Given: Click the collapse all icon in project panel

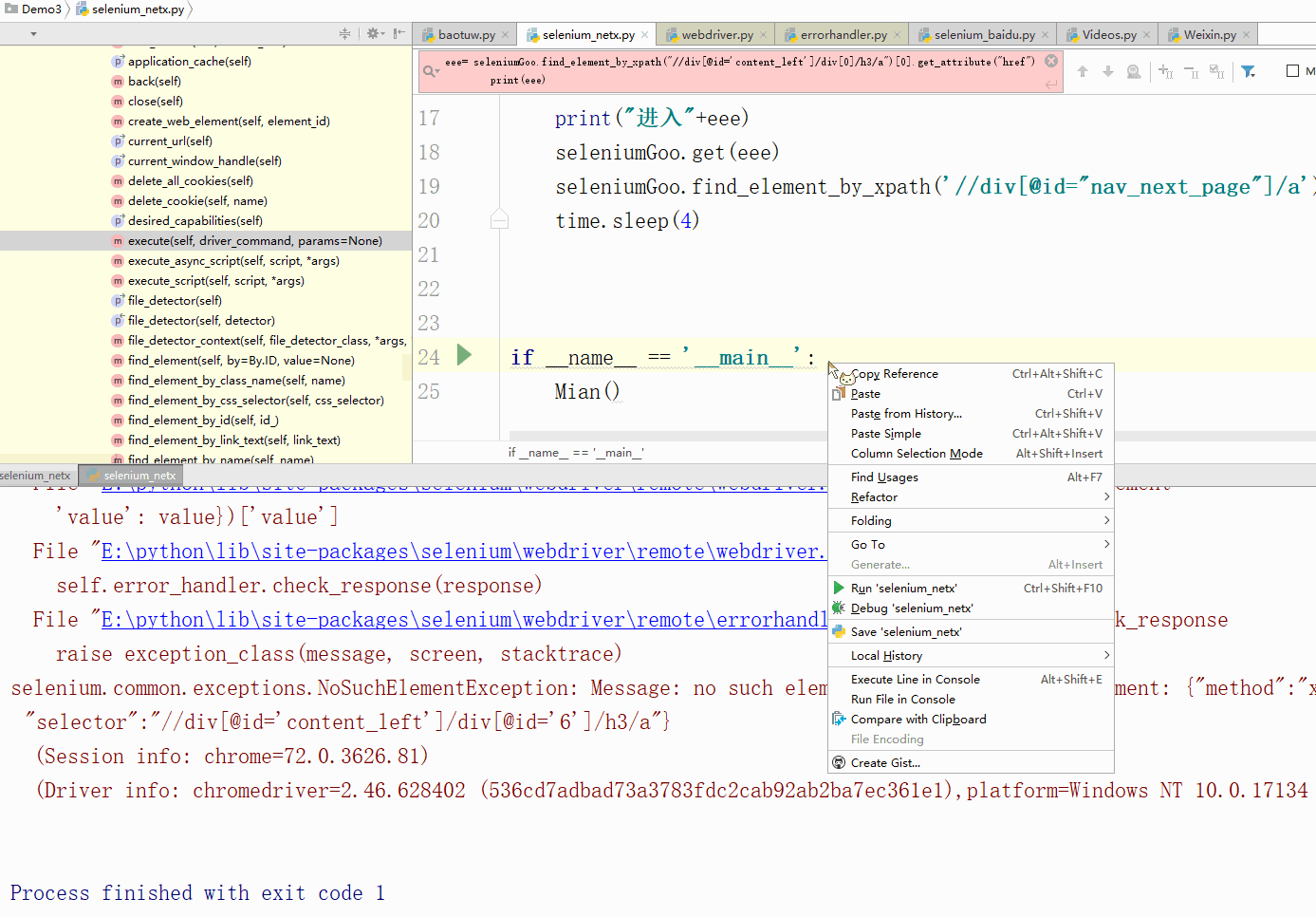Looking at the screenshot, I should coord(344,34).
